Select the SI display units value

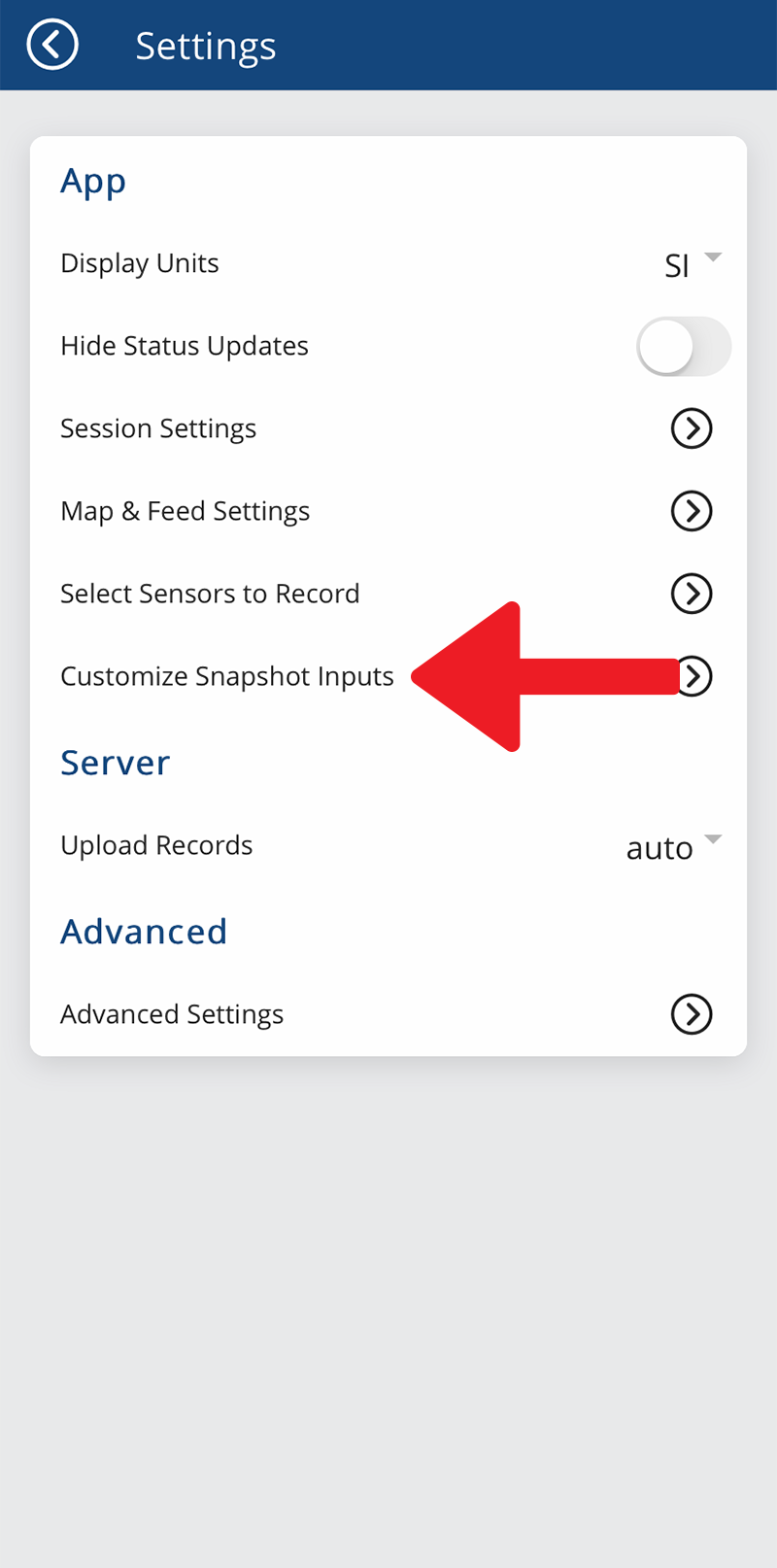click(677, 265)
